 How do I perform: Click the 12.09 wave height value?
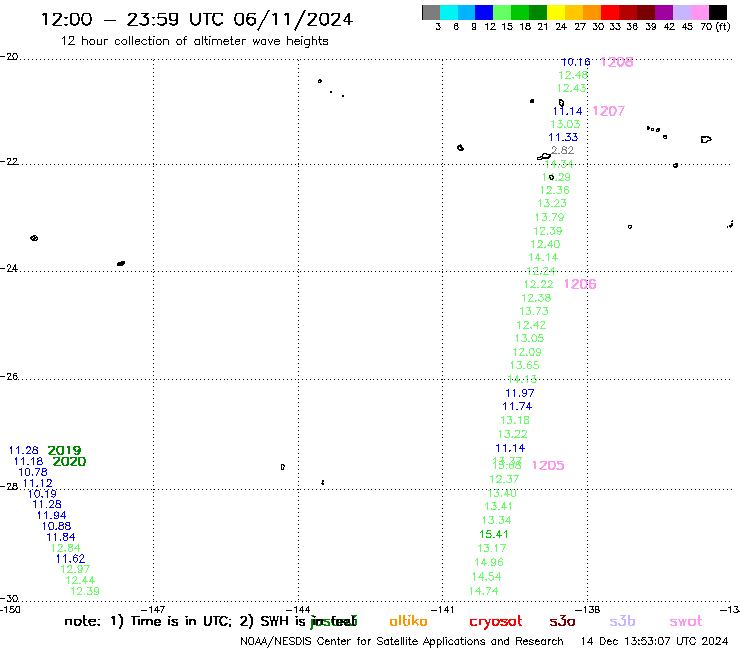coord(527,352)
